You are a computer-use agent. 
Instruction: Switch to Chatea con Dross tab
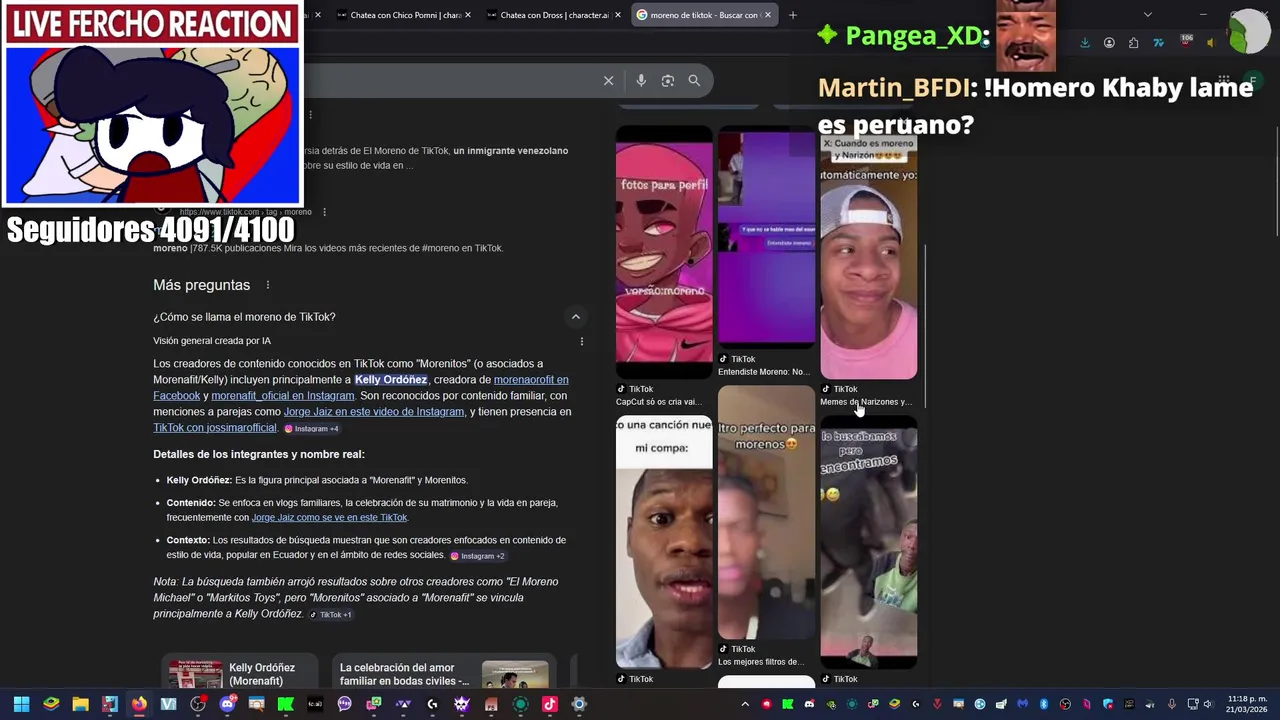click(553, 15)
